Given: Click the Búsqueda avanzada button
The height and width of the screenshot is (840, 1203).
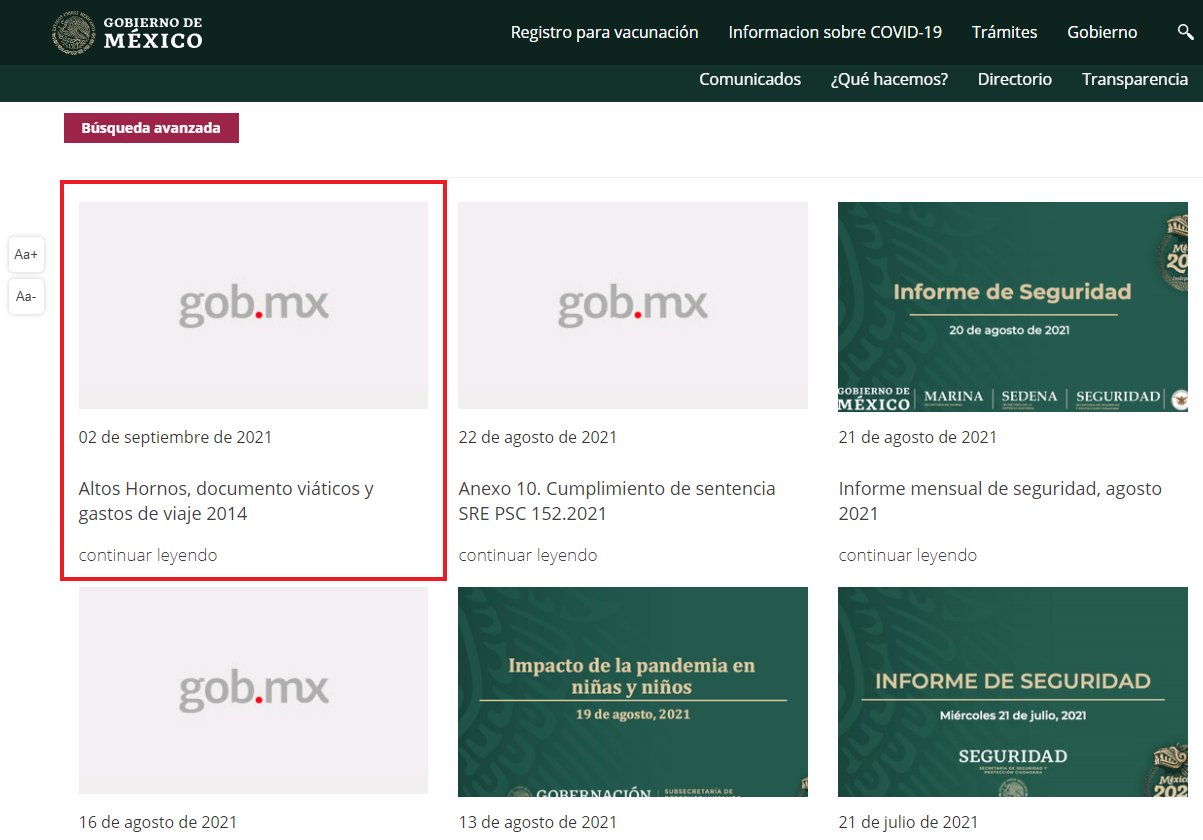Looking at the screenshot, I should point(151,128).
